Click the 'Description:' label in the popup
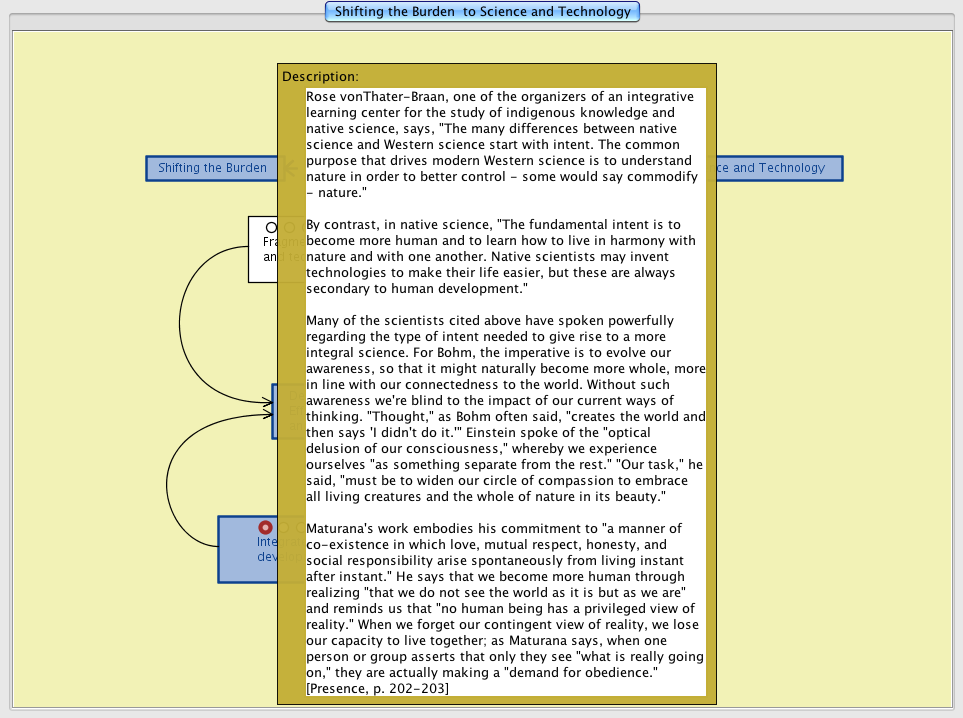 320,76
